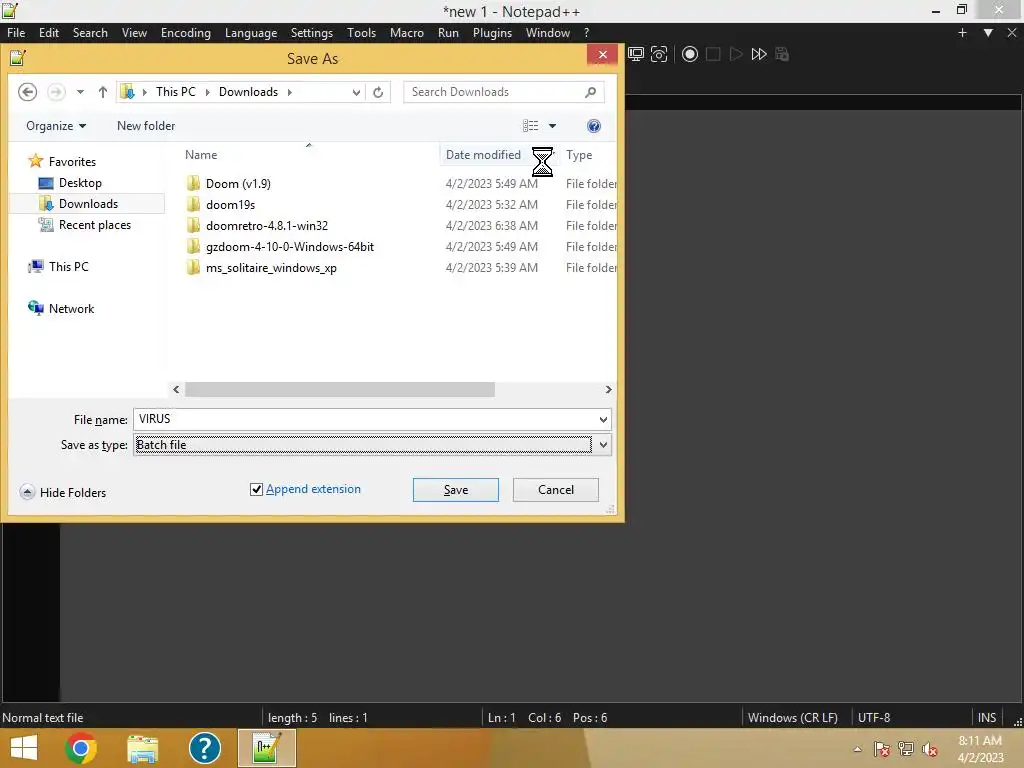Open the Plugins menu
This screenshot has width=1024, height=768.
[492, 33]
